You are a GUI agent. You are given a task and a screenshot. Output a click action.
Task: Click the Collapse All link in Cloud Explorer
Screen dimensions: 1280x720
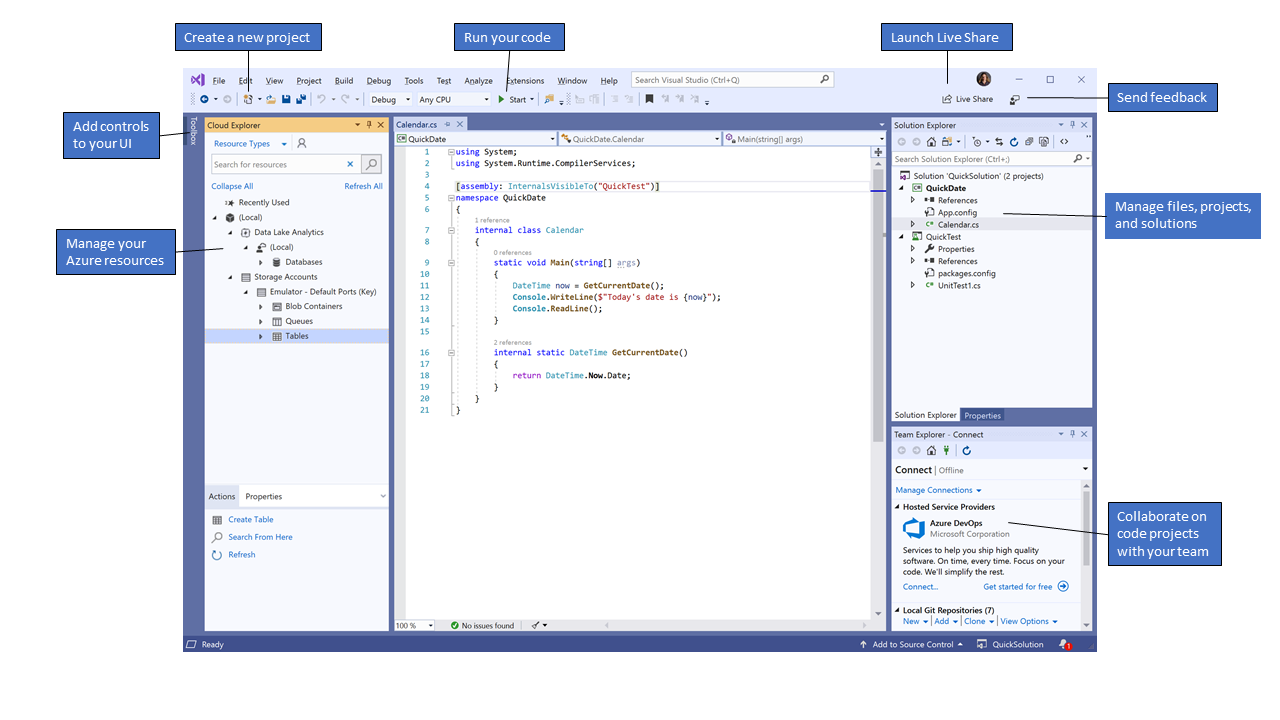(x=232, y=186)
